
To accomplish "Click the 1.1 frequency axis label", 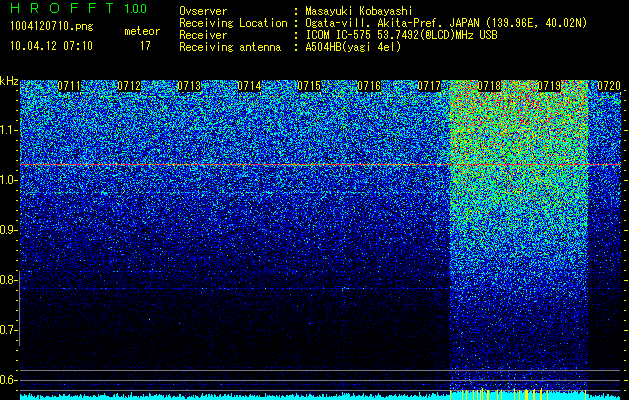I will pos(8,130).
